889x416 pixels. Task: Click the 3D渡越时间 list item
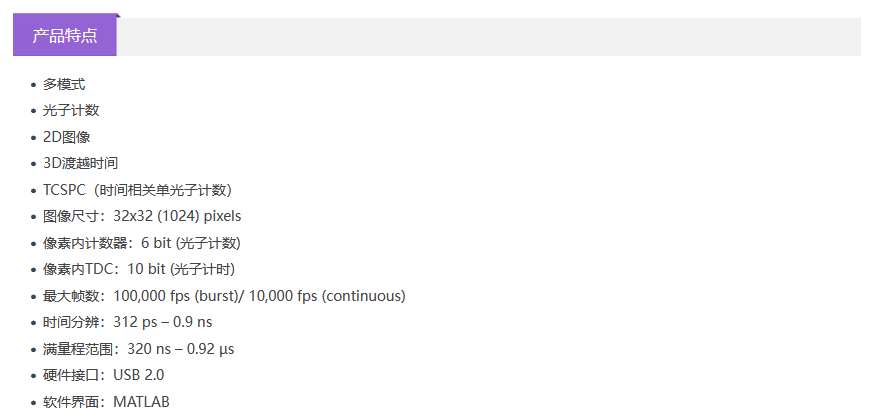(80, 163)
